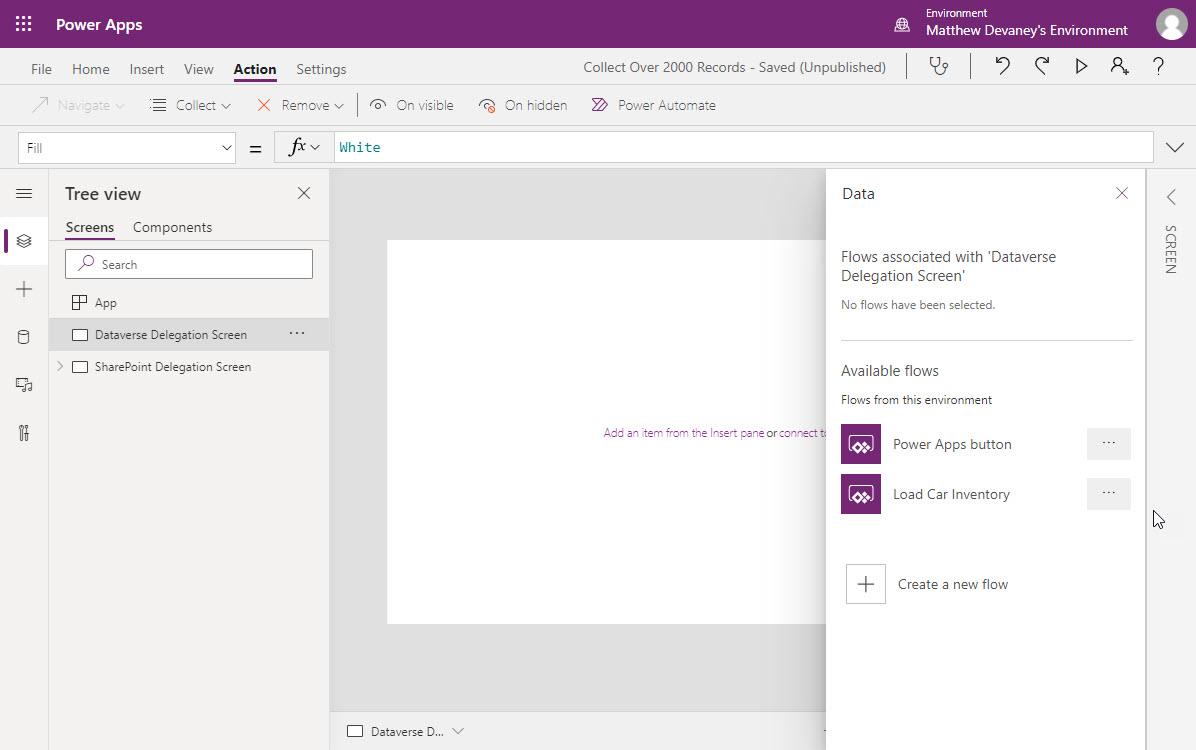Open the Settings menu
The width and height of the screenshot is (1196, 750).
click(x=320, y=69)
